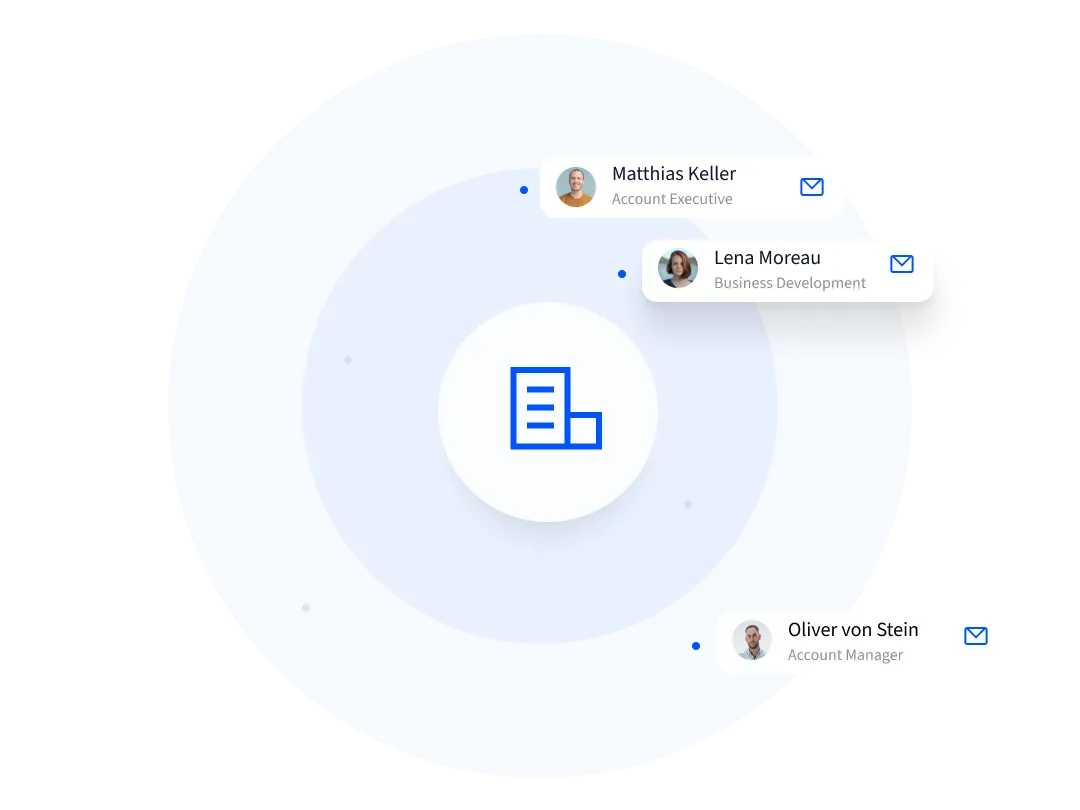Click Oliver von Stein's avatar

click(752, 641)
